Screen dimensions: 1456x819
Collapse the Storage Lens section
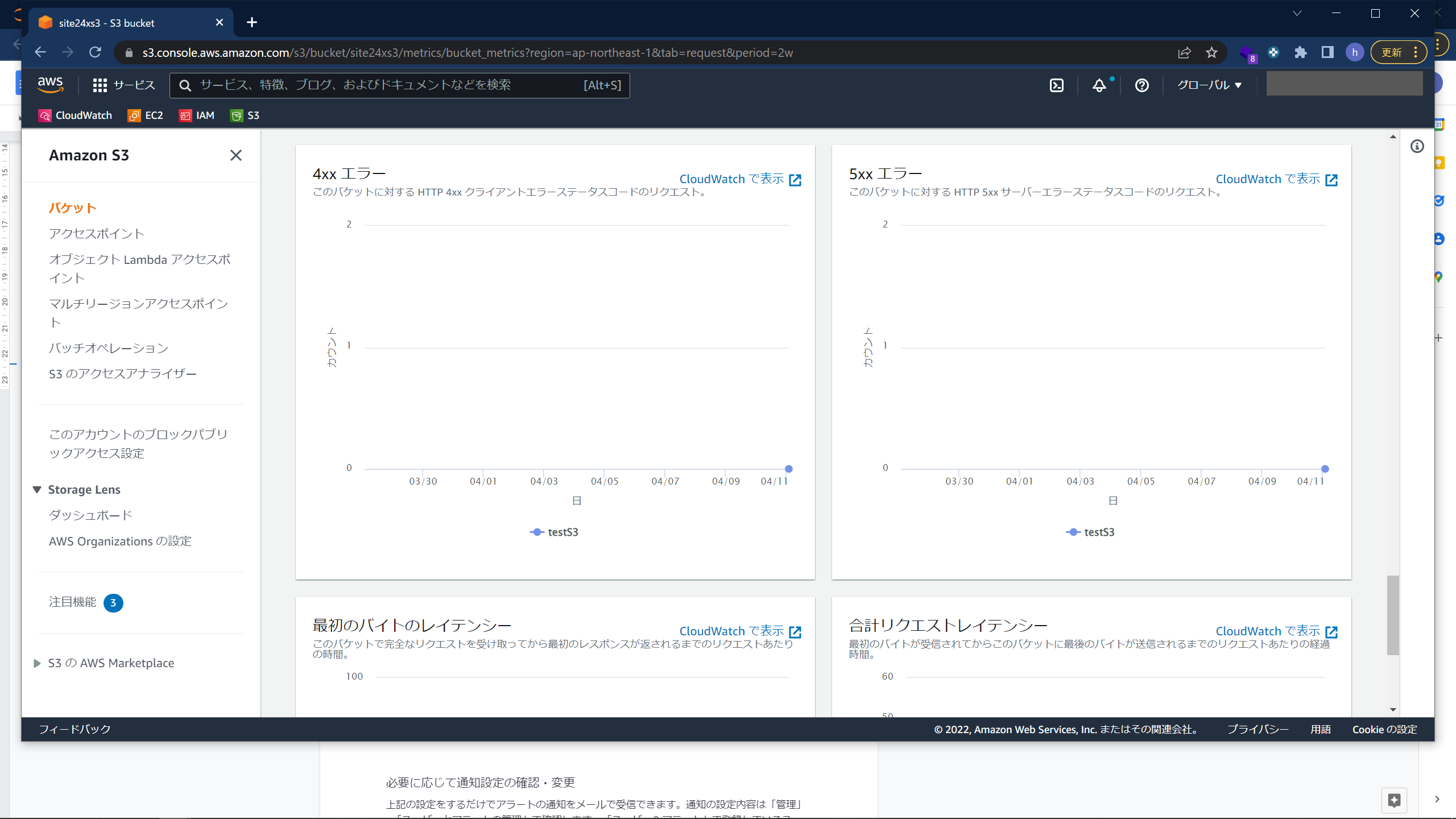coord(38,489)
